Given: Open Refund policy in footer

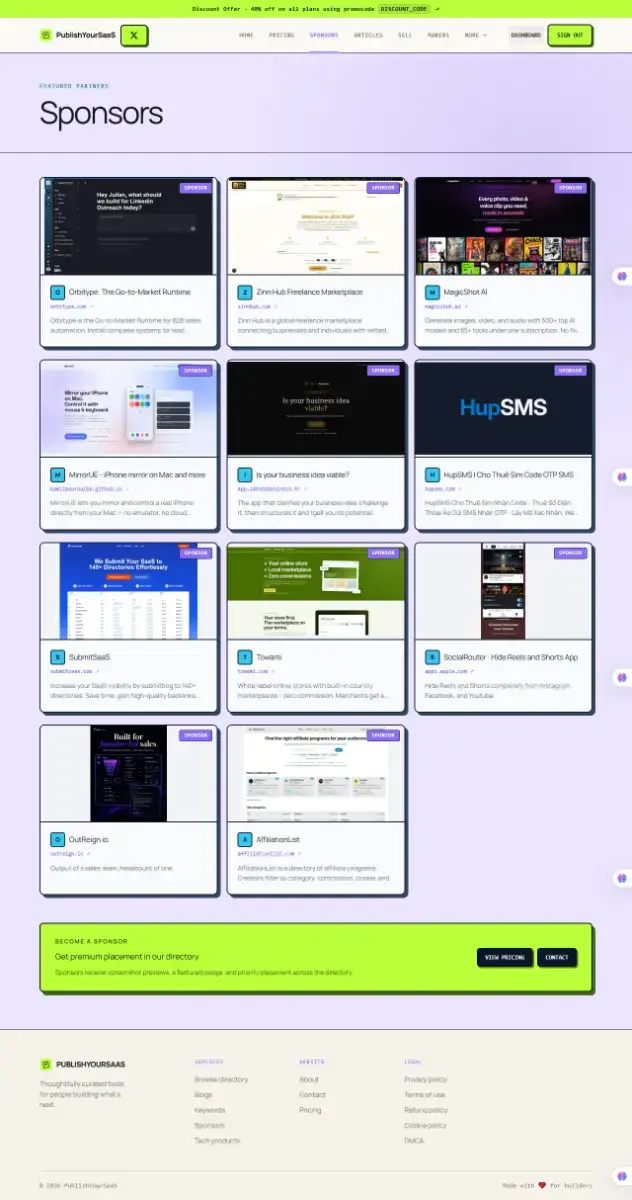Looking at the screenshot, I should pos(426,1110).
